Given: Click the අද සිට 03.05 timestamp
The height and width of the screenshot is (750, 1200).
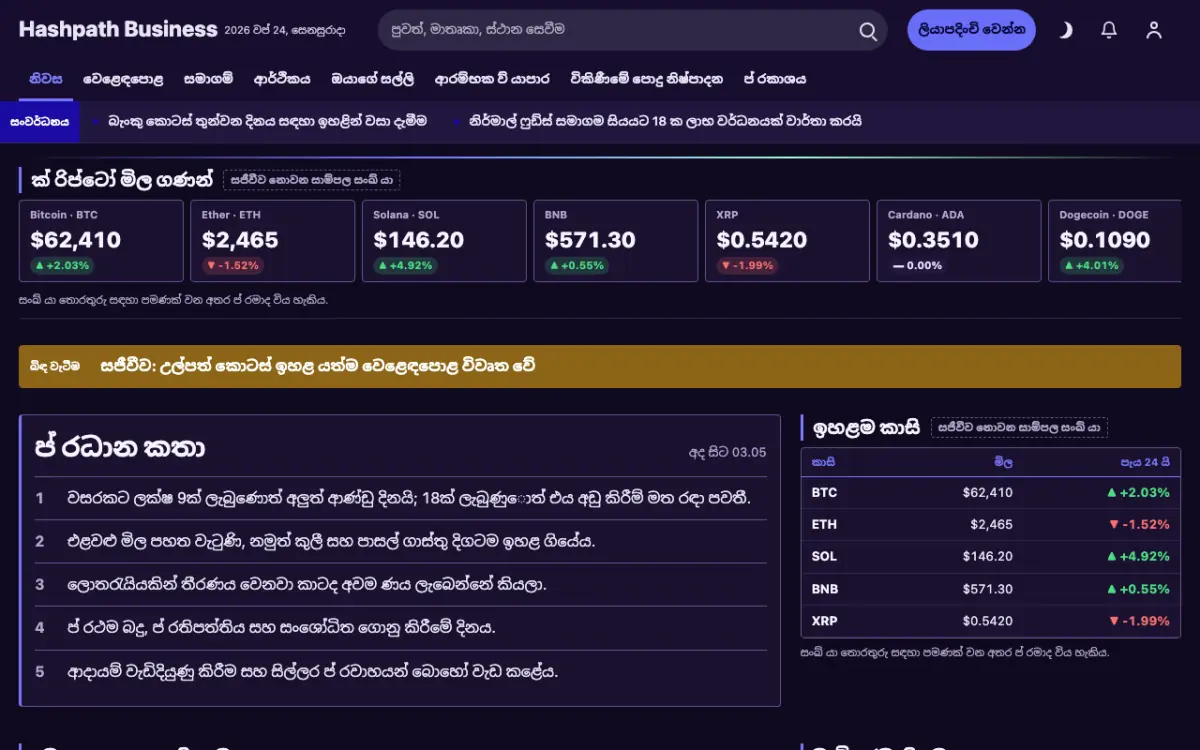Looking at the screenshot, I should click(727, 452).
